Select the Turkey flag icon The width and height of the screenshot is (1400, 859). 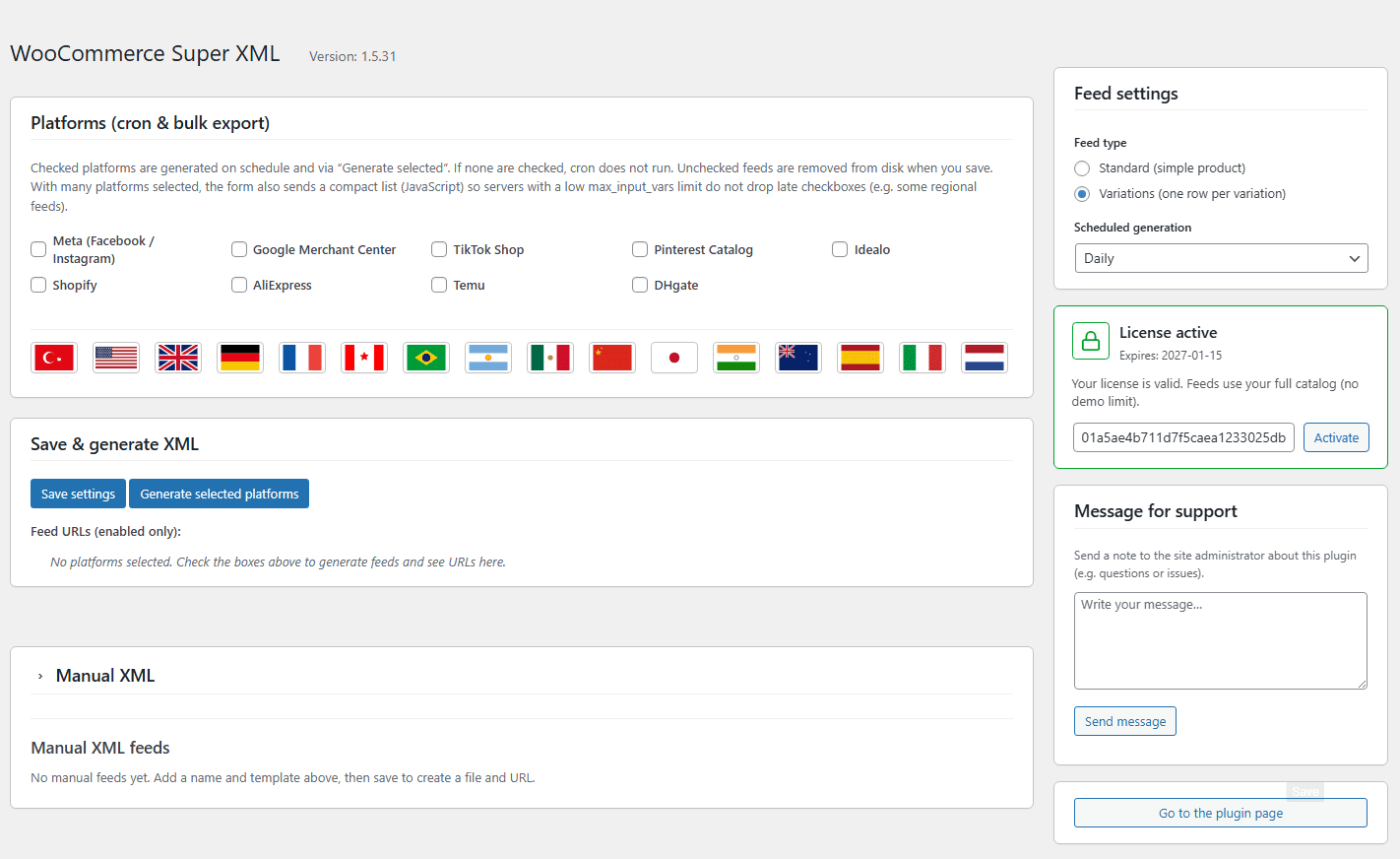pyautogui.click(x=54, y=358)
